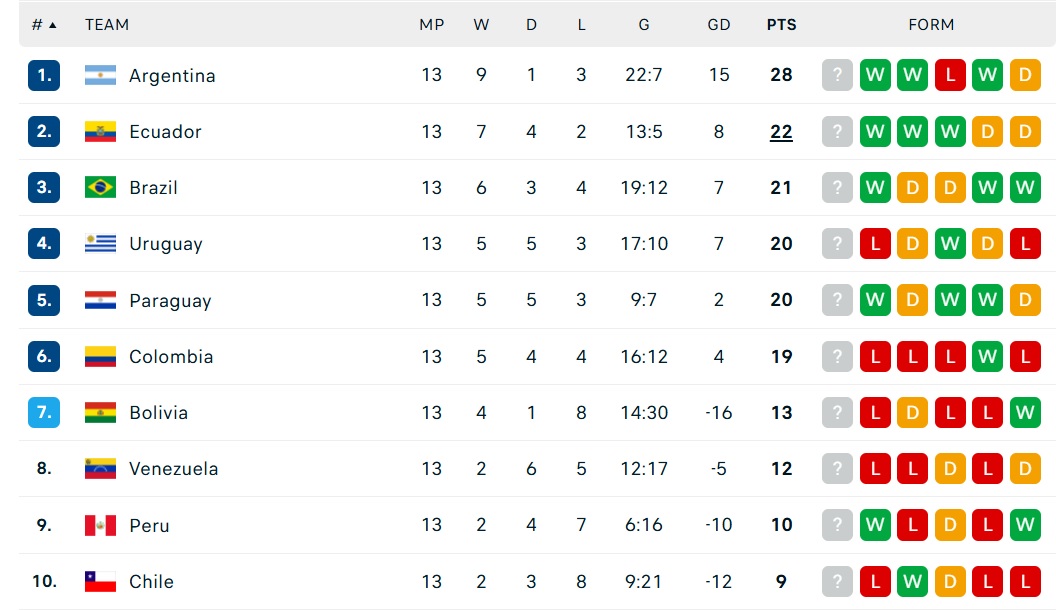Open the Ecuador team link
This screenshot has width=1056, height=610.
pyautogui.click(x=165, y=131)
